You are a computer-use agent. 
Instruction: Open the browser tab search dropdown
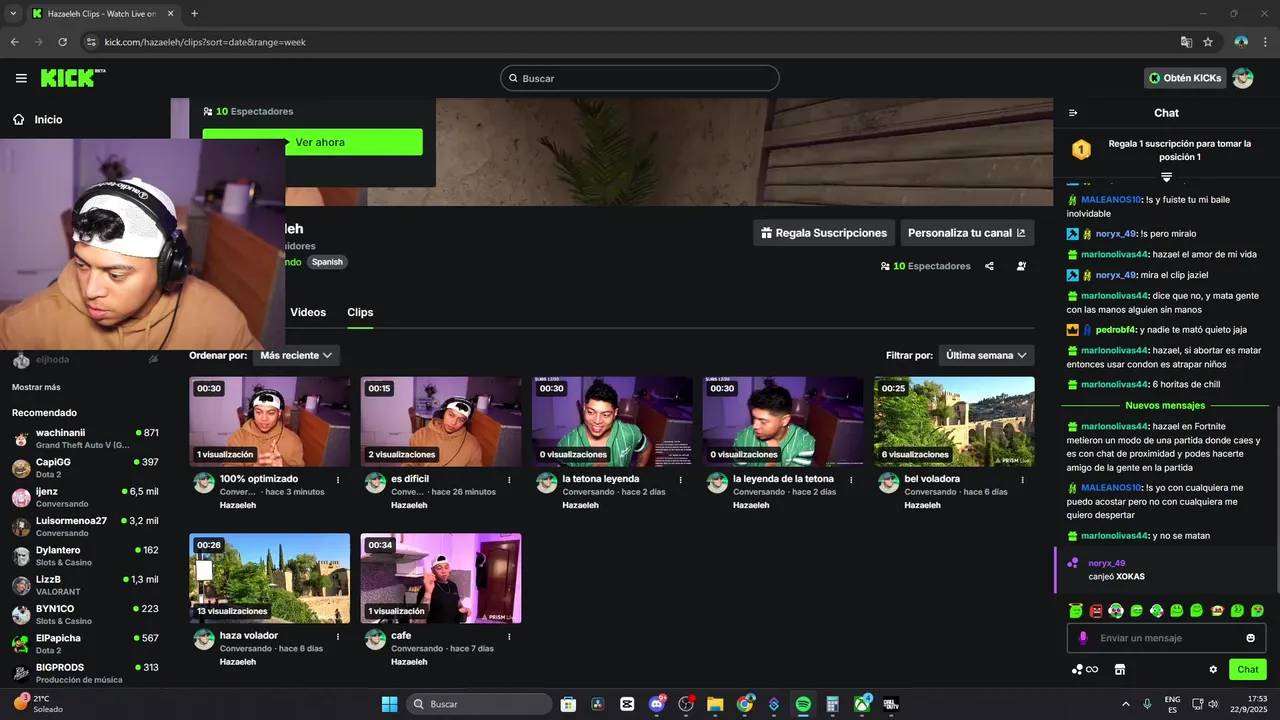13,13
